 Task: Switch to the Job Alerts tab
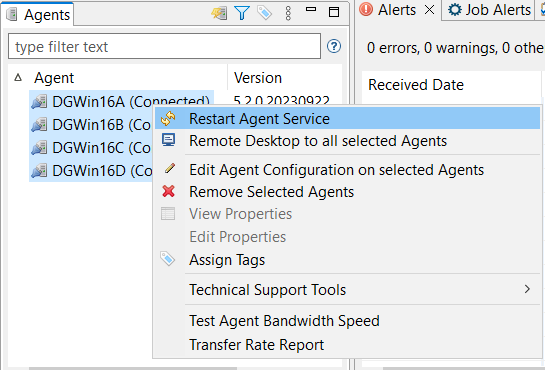(x=490, y=10)
